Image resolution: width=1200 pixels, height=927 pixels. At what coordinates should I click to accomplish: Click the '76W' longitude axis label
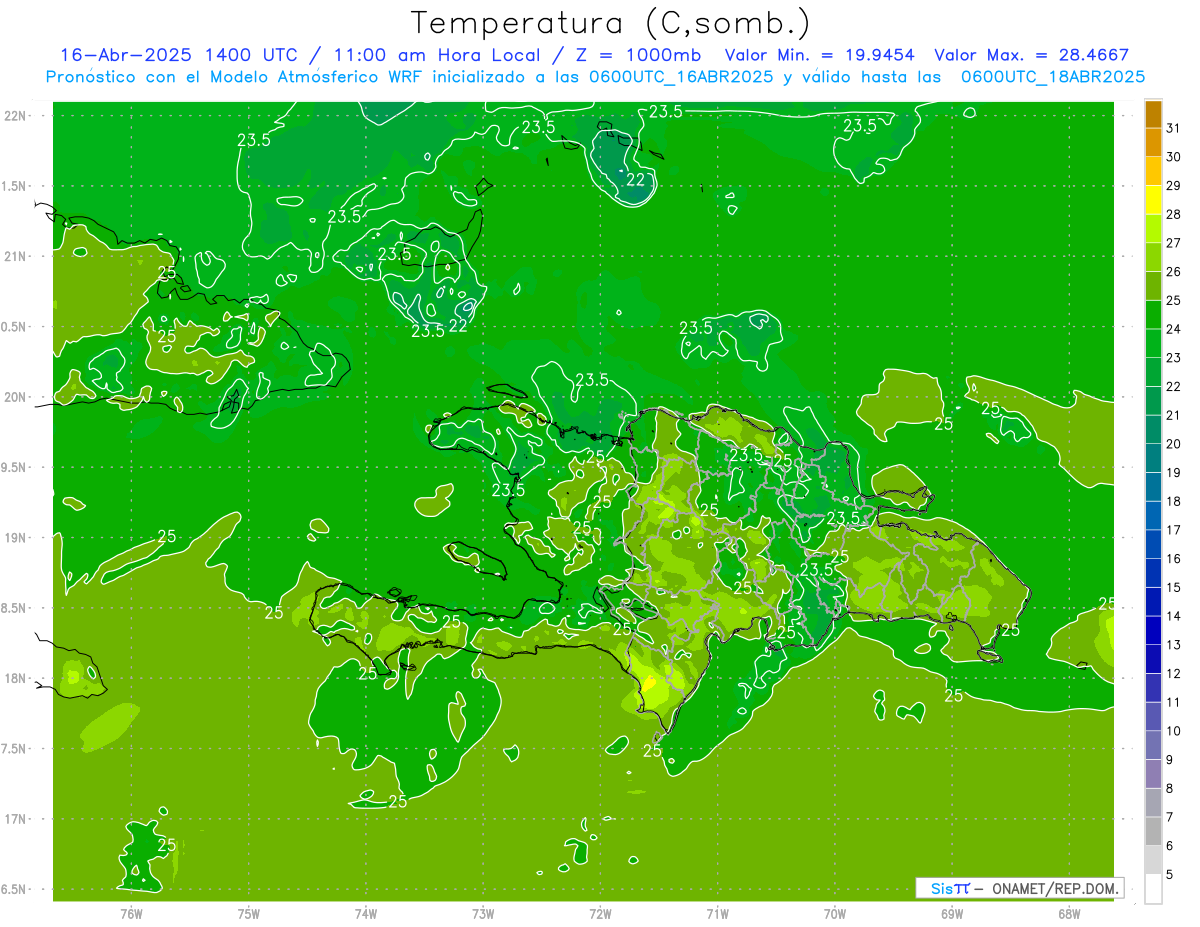pyautogui.click(x=131, y=914)
